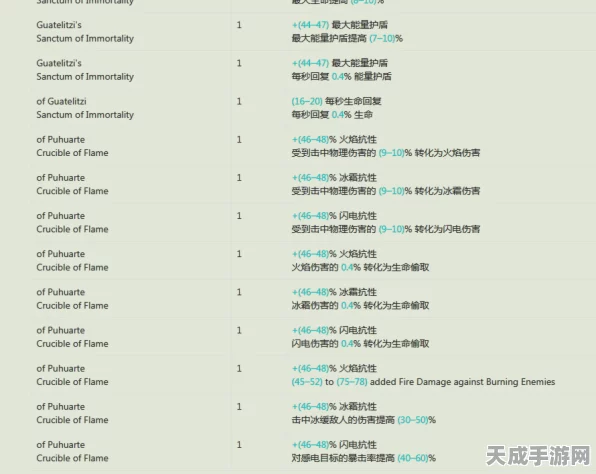The width and height of the screenshot is (596, 474).
Task: Click the line ending "转化为冰霜伤害"
Action: [386, 191]
